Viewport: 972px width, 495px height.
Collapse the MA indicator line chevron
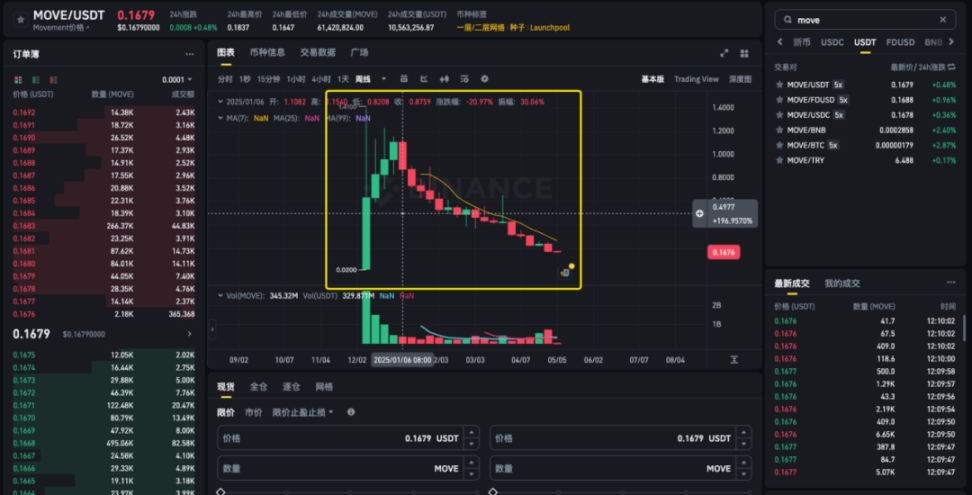point(221,118)
